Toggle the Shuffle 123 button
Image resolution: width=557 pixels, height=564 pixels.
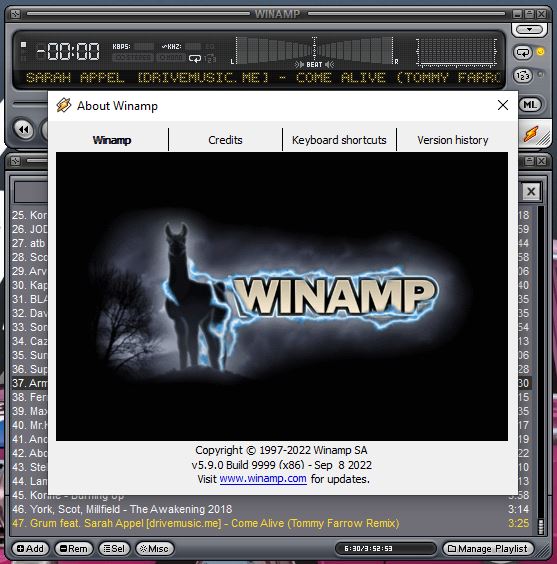522,76
